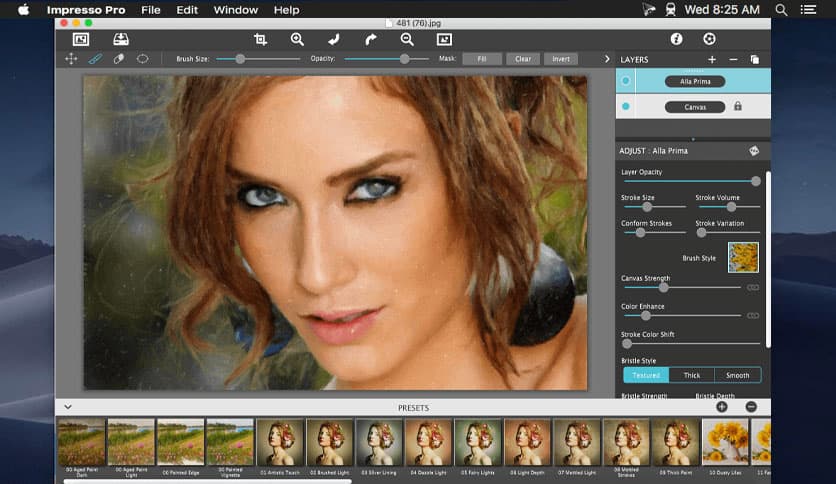The width and height of the screenshot is (836, 484).
Task: Click the mask Clear button
Action: (523, 59)
